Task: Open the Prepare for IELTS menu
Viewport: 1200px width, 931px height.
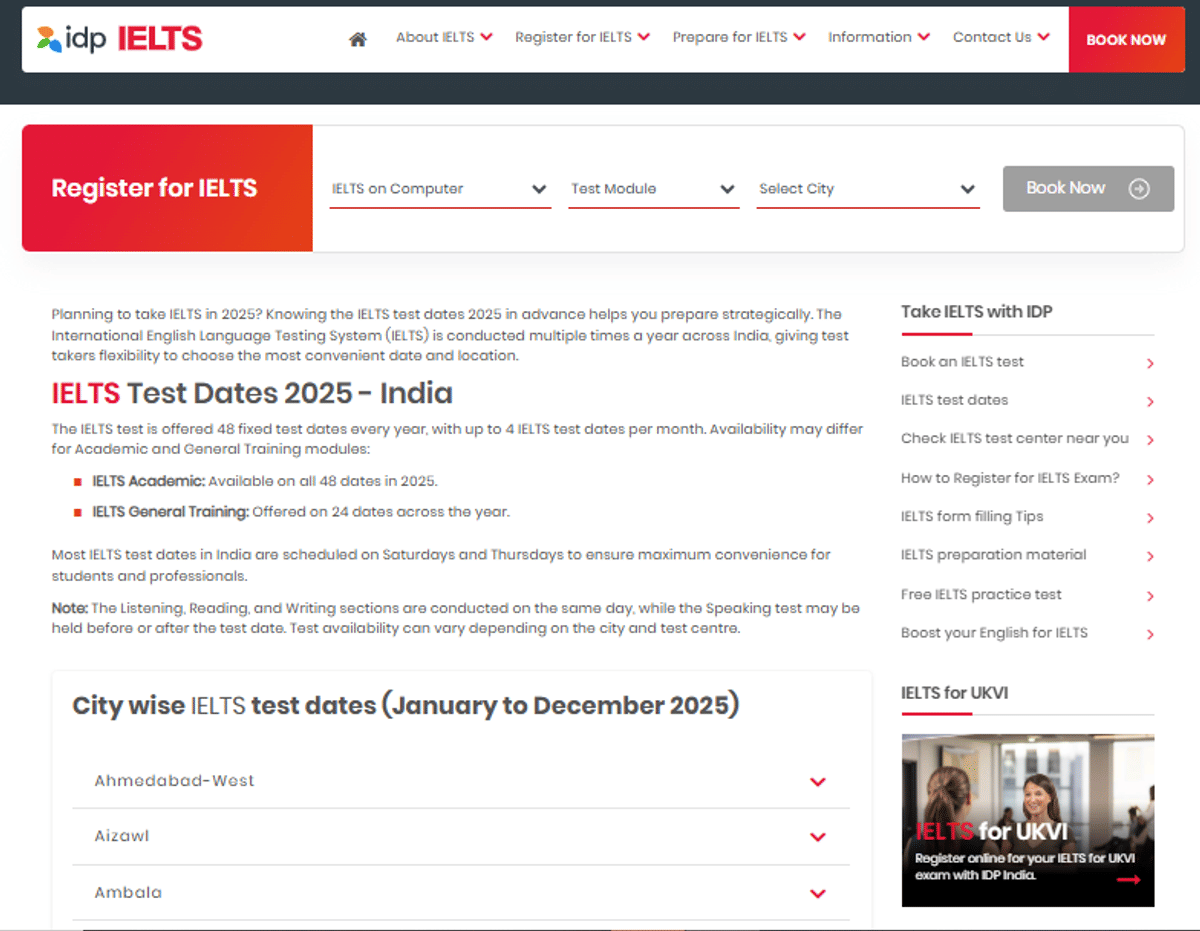Action: [x=738, y=37]
